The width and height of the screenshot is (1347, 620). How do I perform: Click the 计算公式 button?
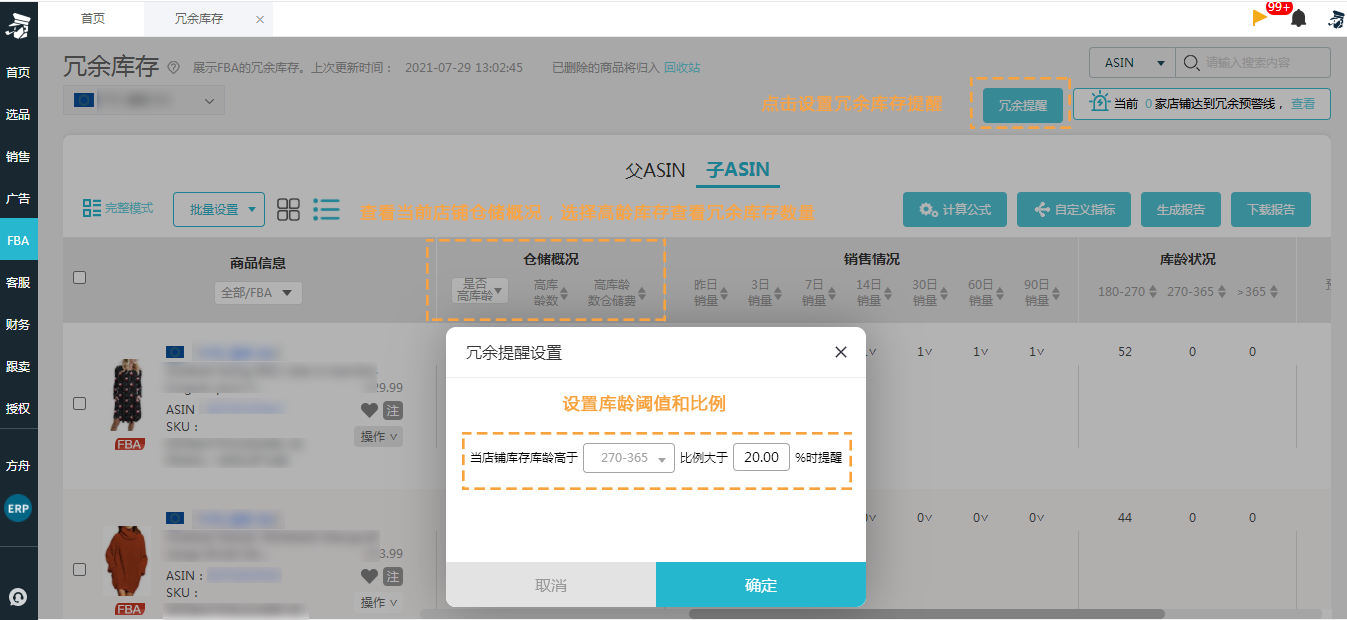click(955, 209)
